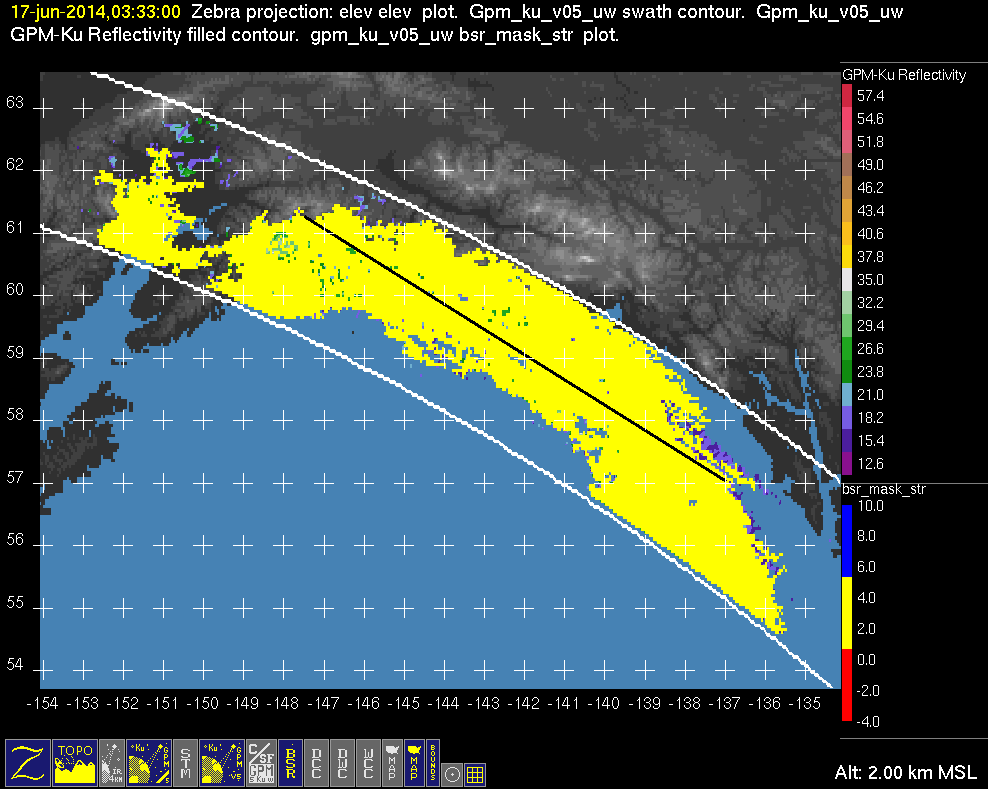Click the longitude label -147

pos(323,703)
